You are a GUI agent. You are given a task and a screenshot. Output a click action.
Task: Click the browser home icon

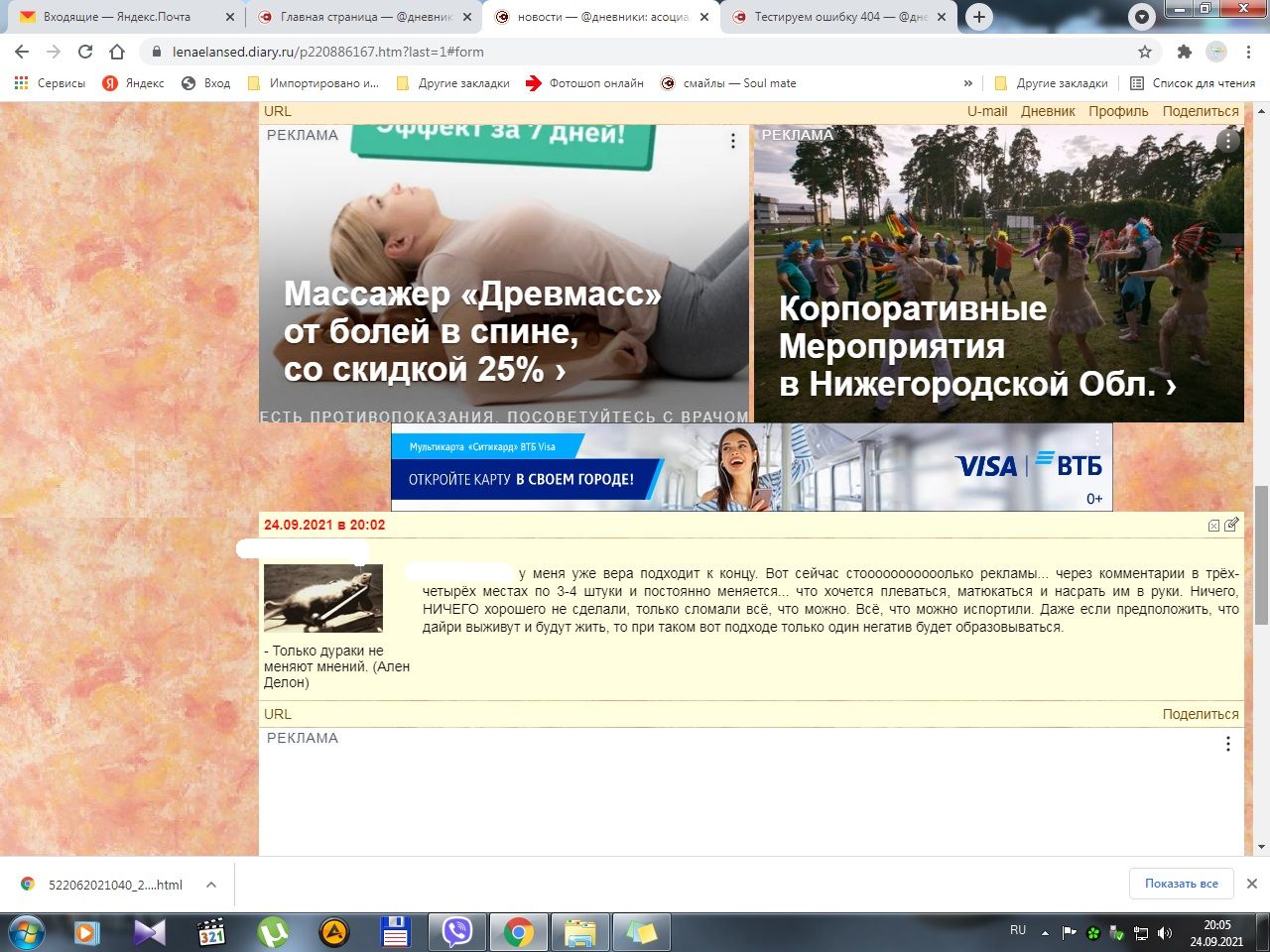point(117,52)
